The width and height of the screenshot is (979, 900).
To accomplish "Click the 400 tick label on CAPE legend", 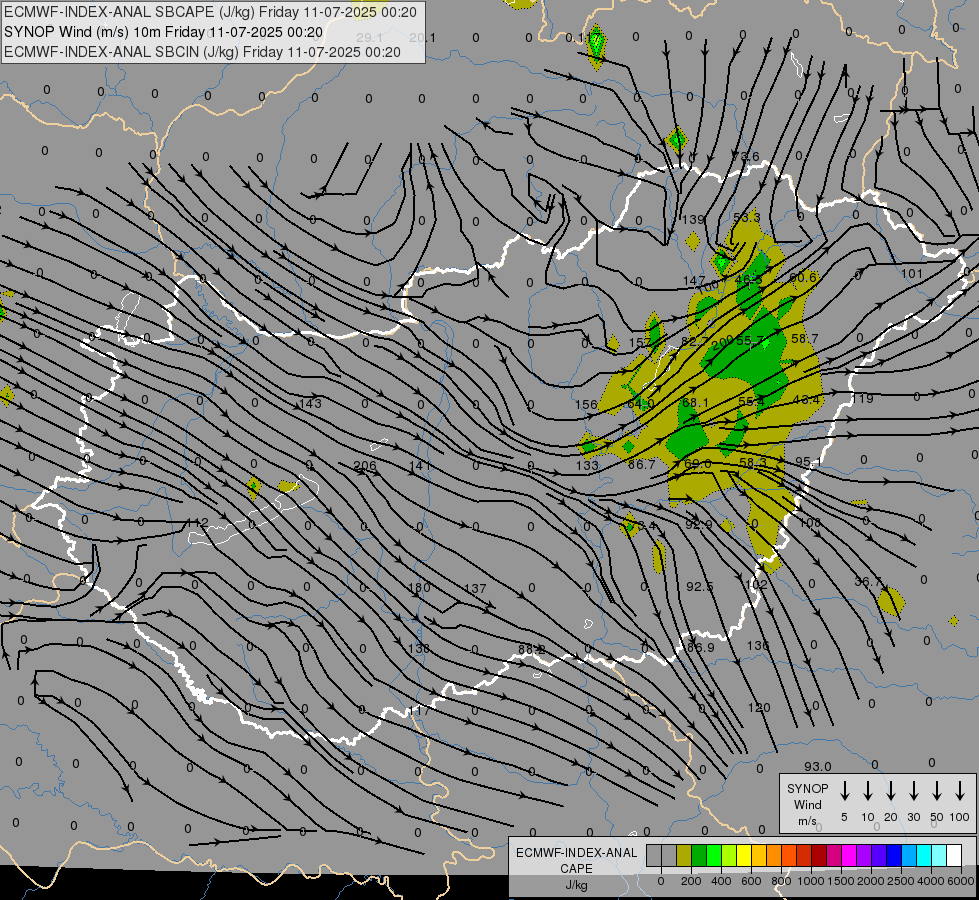I will 721,881.
